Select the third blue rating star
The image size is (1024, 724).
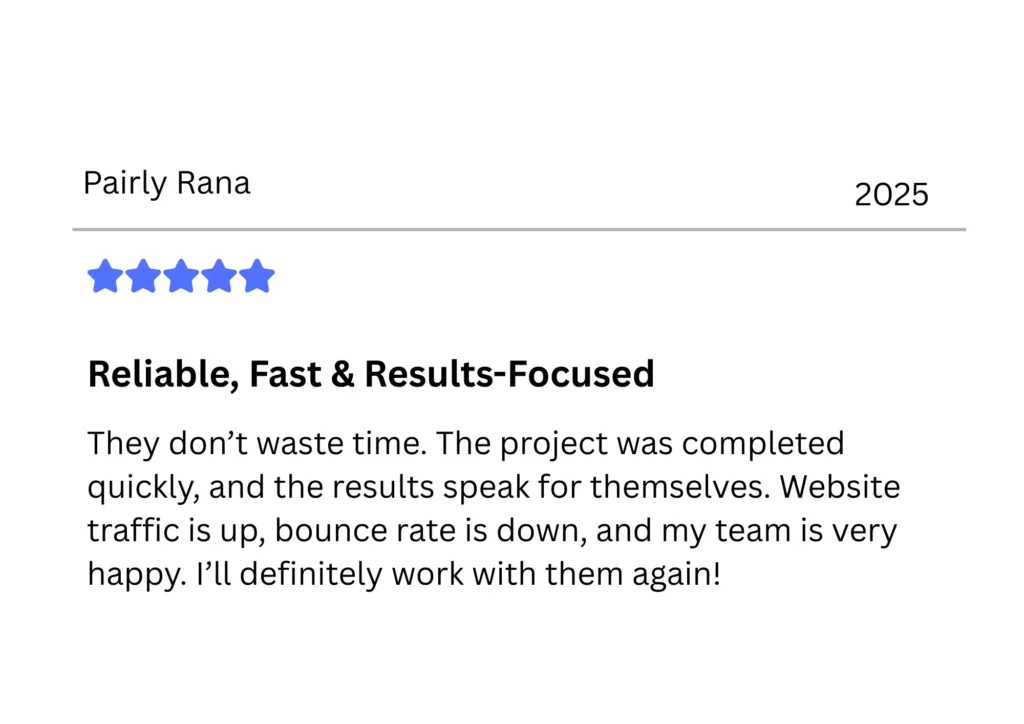[x=181, y=275]
